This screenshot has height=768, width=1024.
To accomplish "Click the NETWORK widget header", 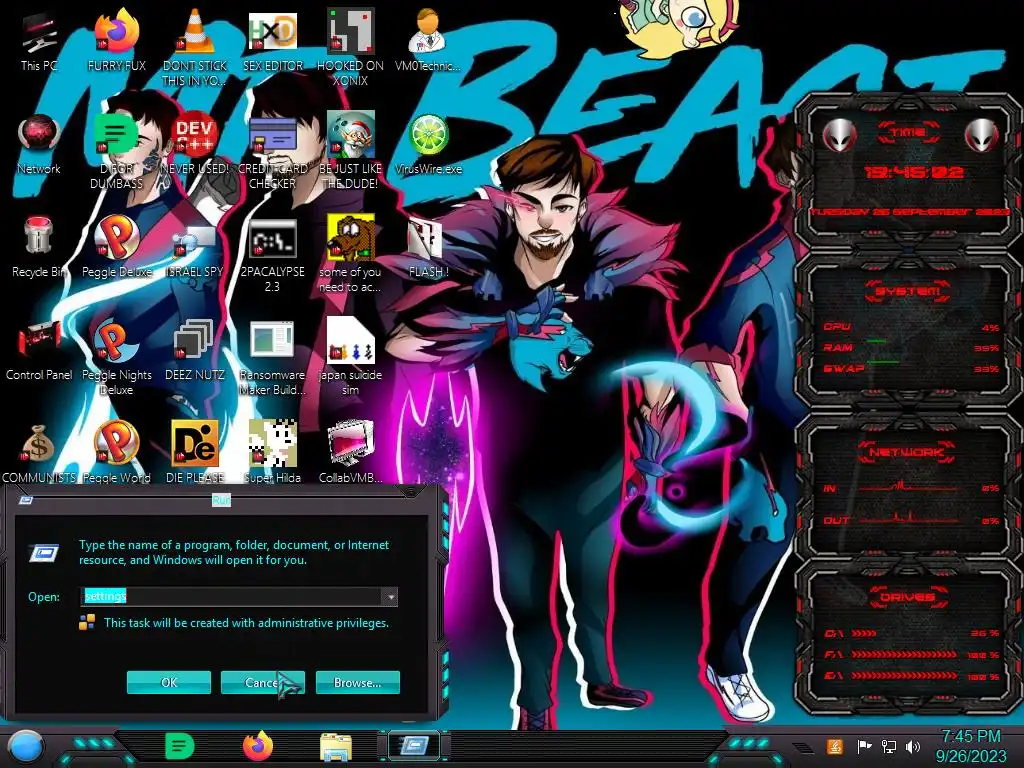I will click(x=908, y=452).
